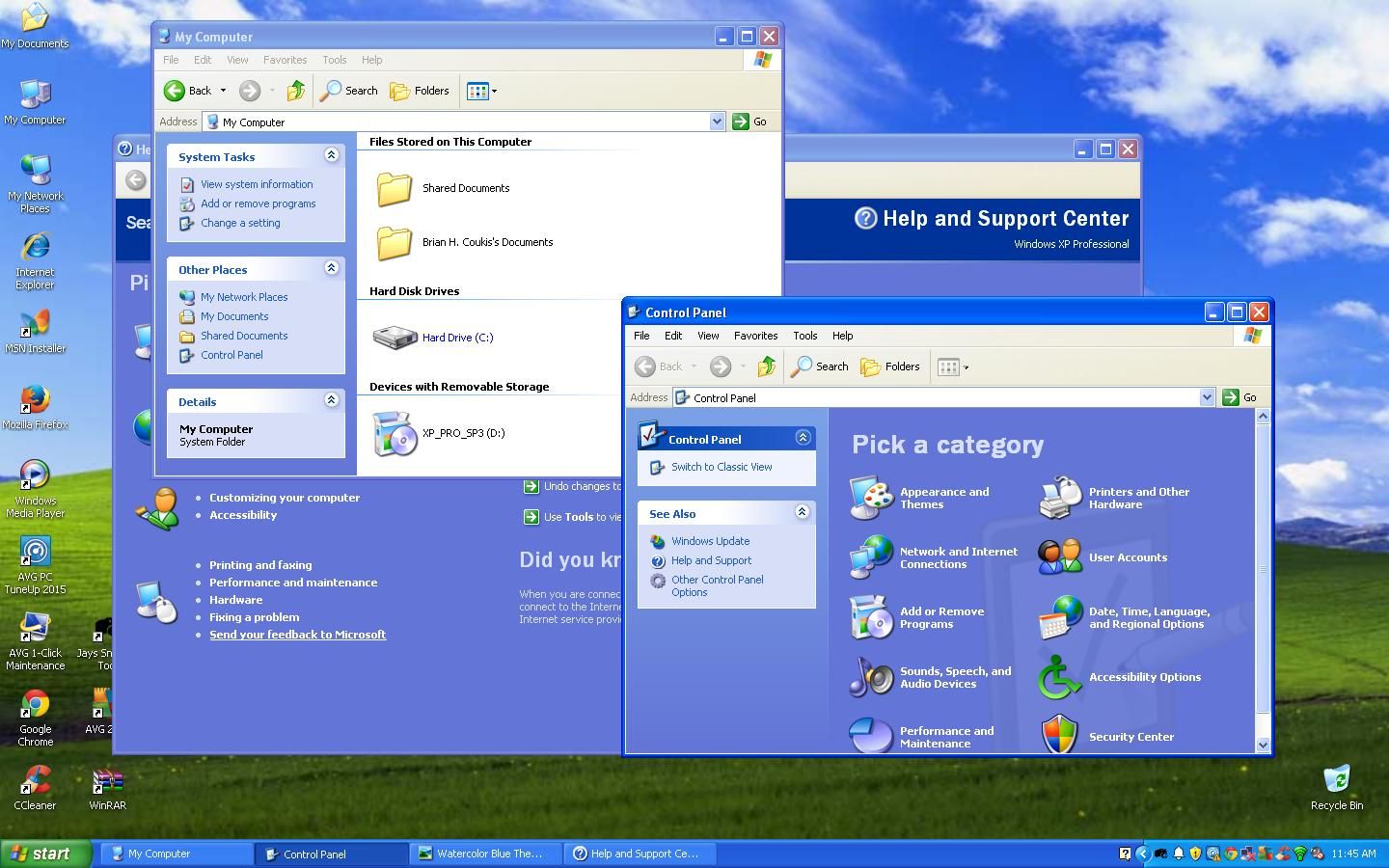Viewport: 1389px width, 868px height.
Task: Click Add or remove programs task link
Action: click(x=258, y=203)
